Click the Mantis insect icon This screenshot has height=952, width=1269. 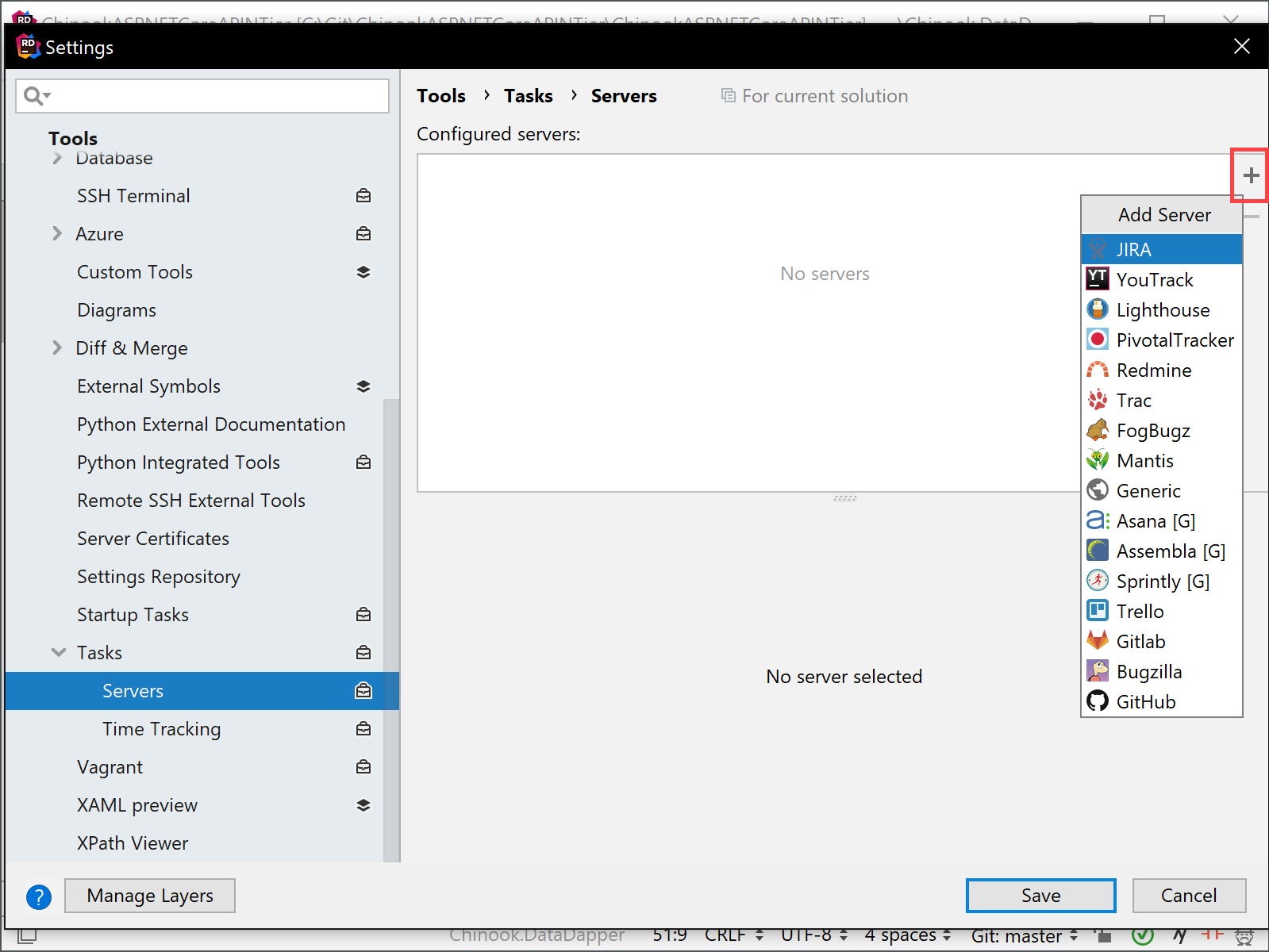(x=1098, y=460)
